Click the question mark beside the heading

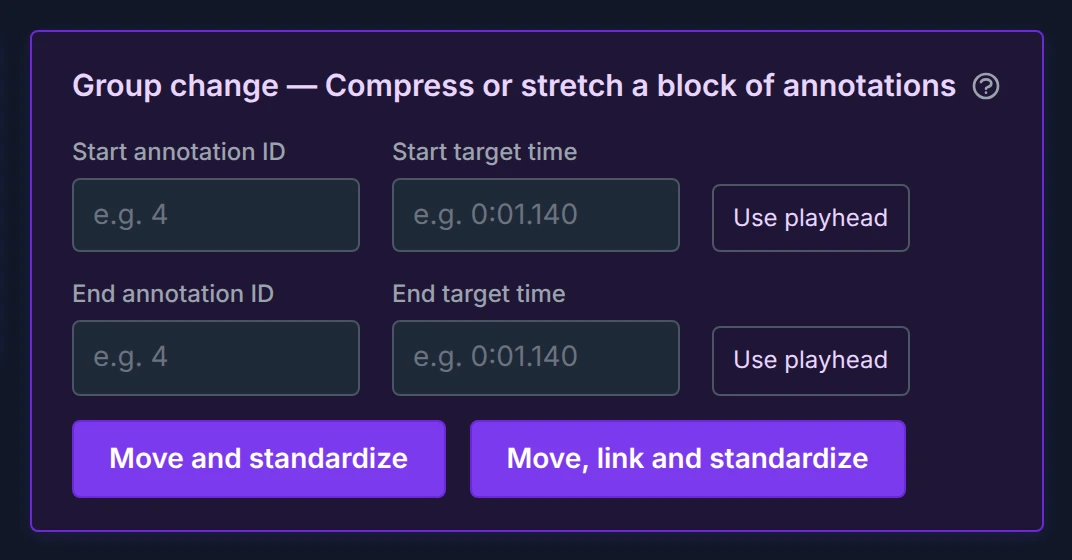pyautogui.click(x=986, y=87)
